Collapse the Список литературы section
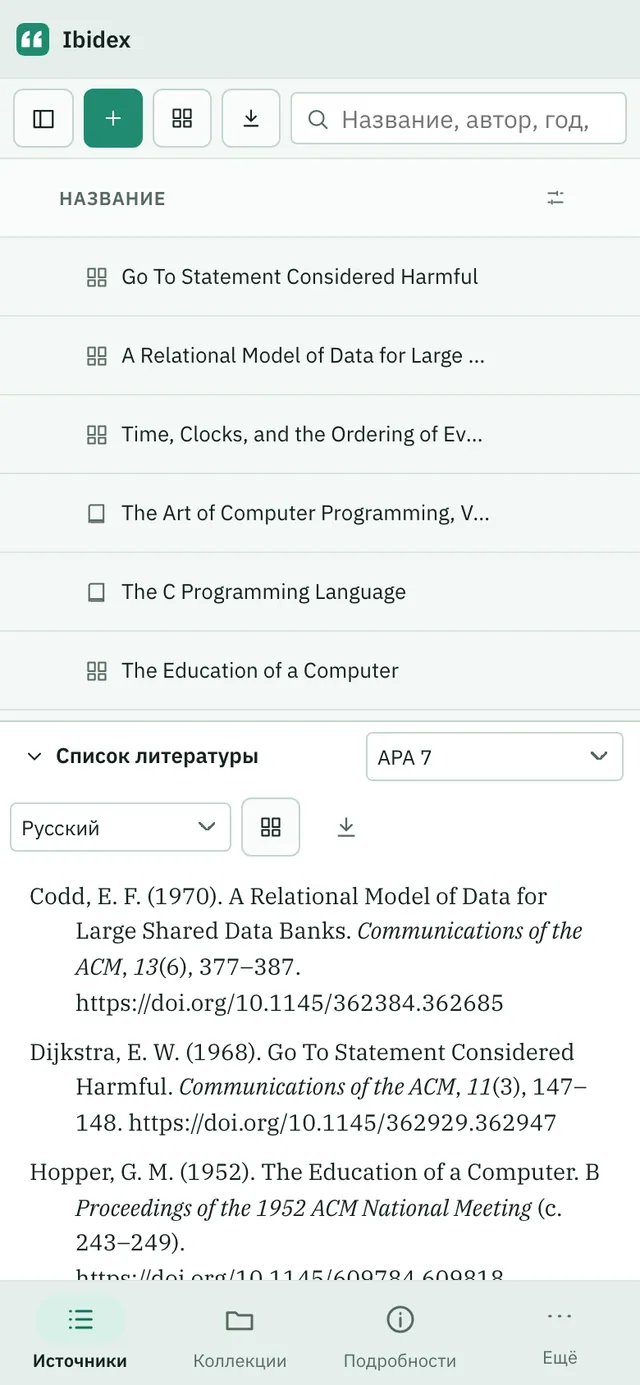640x1385 pixels. click(x=35, y=757)
